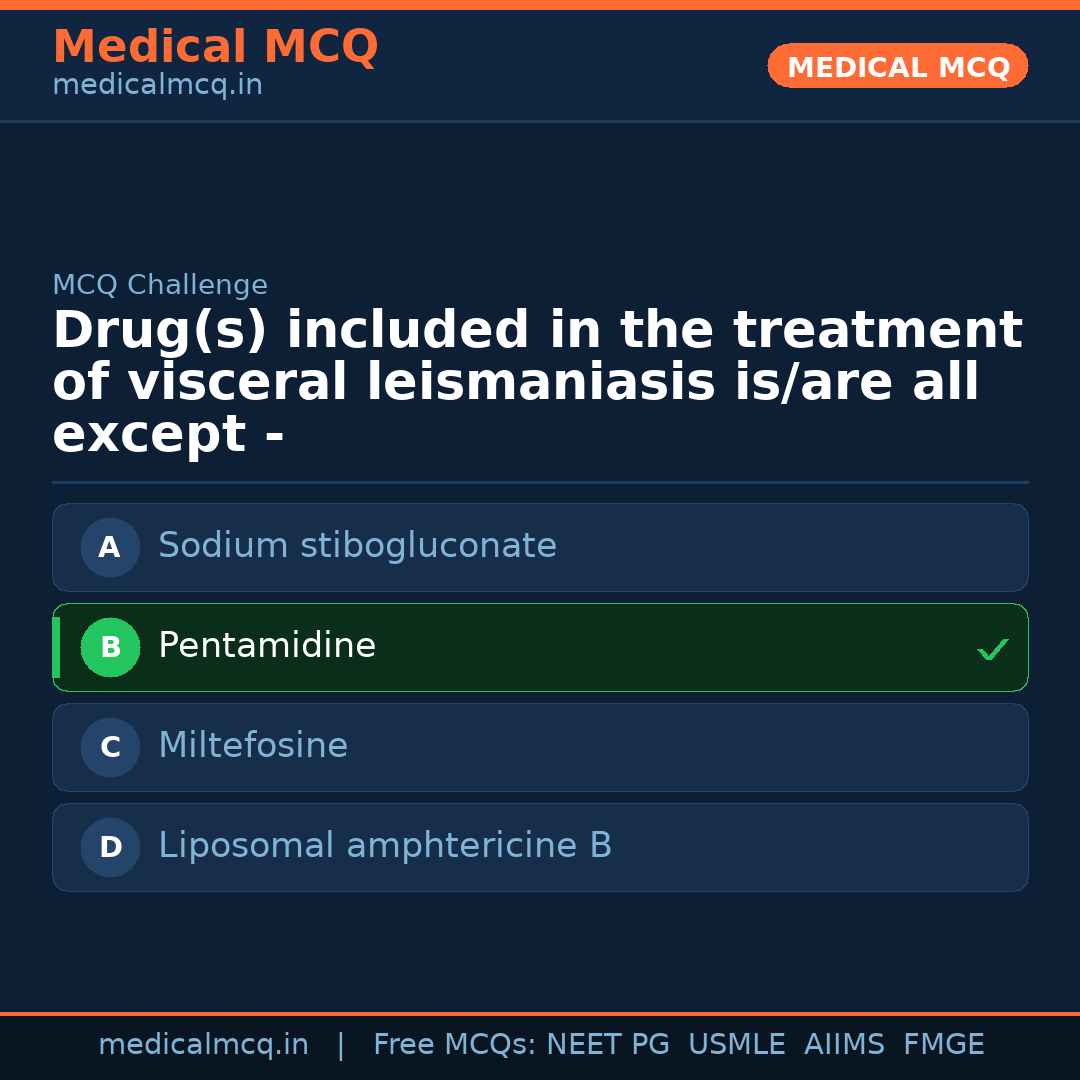Click the green B option badge
This screenshot has height=1080, width=1080.
(x=110, y=647)
